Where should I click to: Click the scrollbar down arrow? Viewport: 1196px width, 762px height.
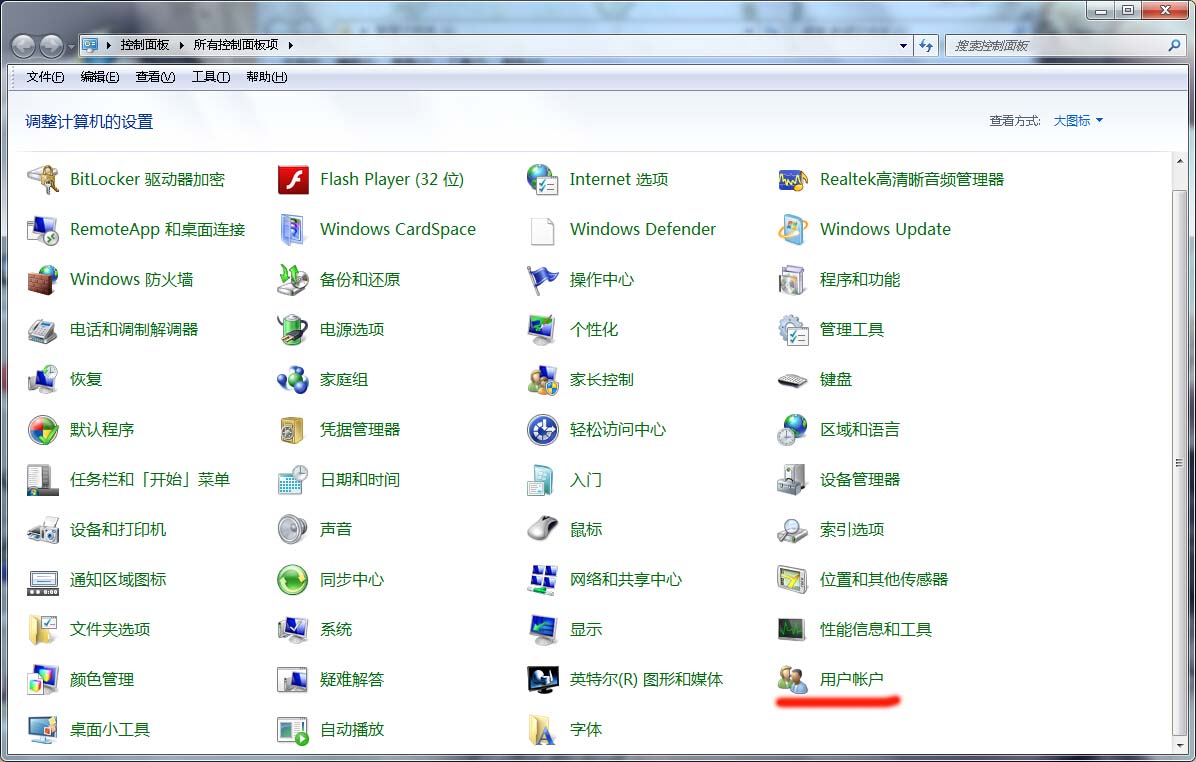(1179, 744)
